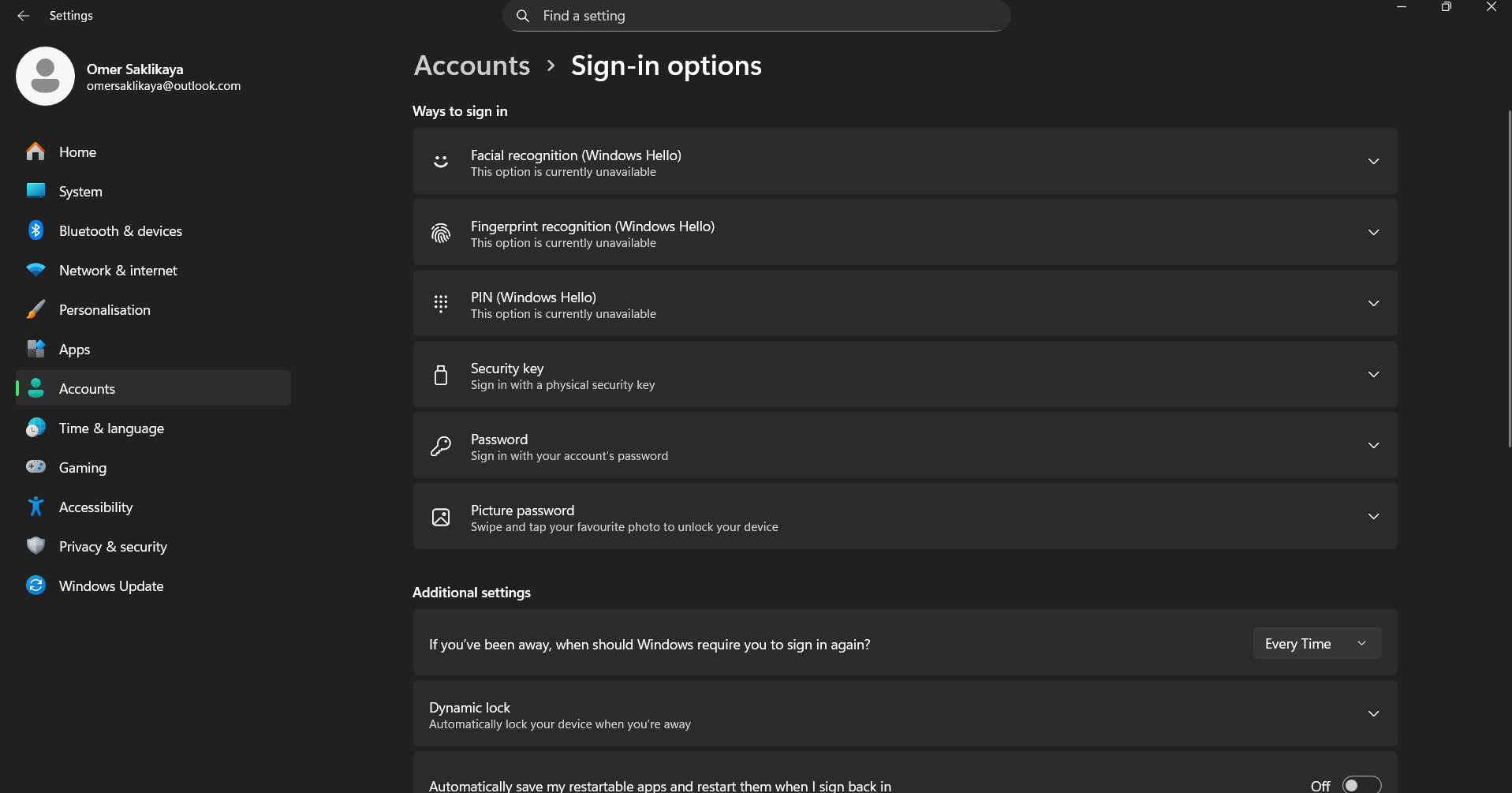
Task: Click the Privacy & security shield icon
Action: (35, 546)
